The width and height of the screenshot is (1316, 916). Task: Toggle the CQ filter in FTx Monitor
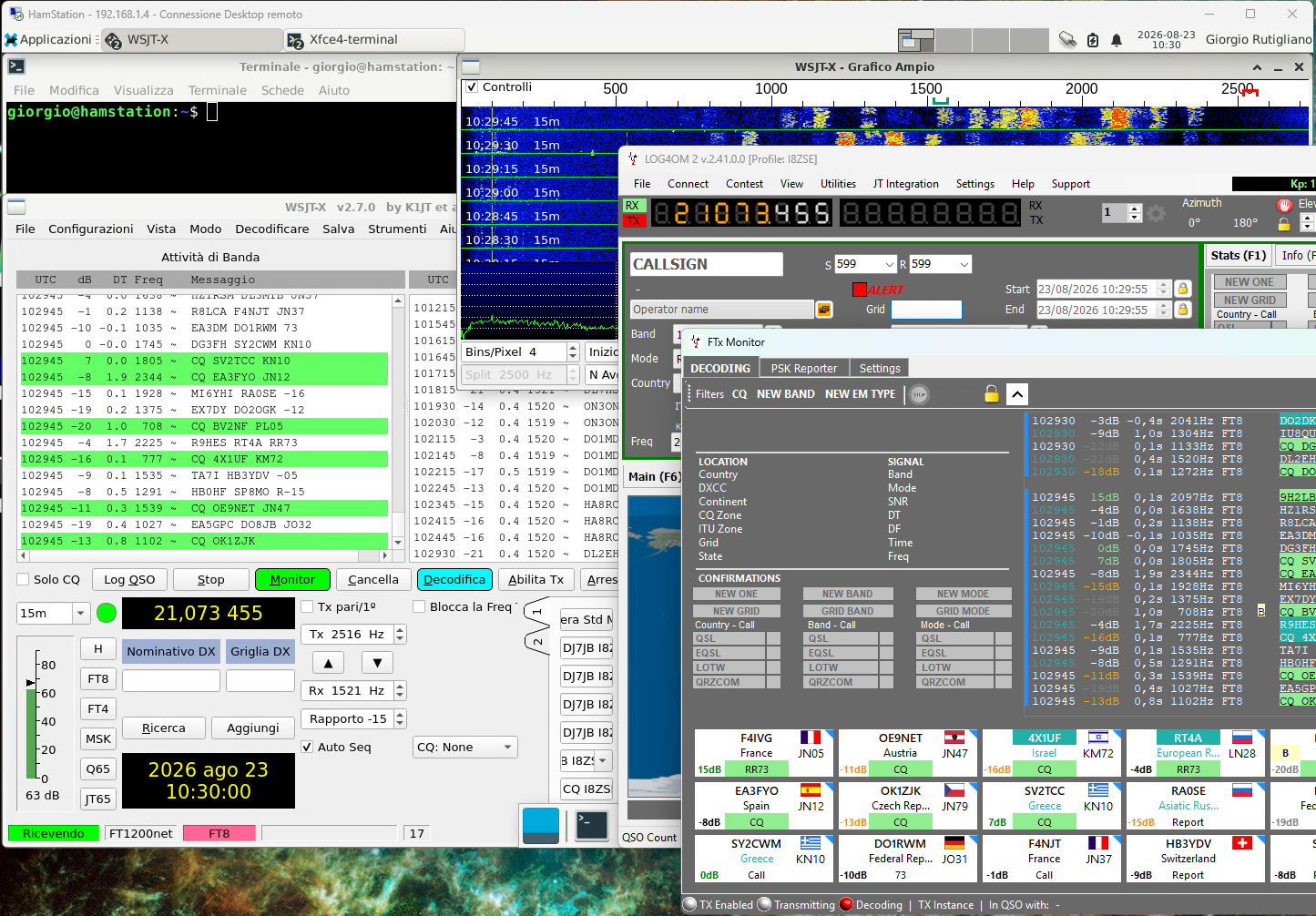(740, 394)
